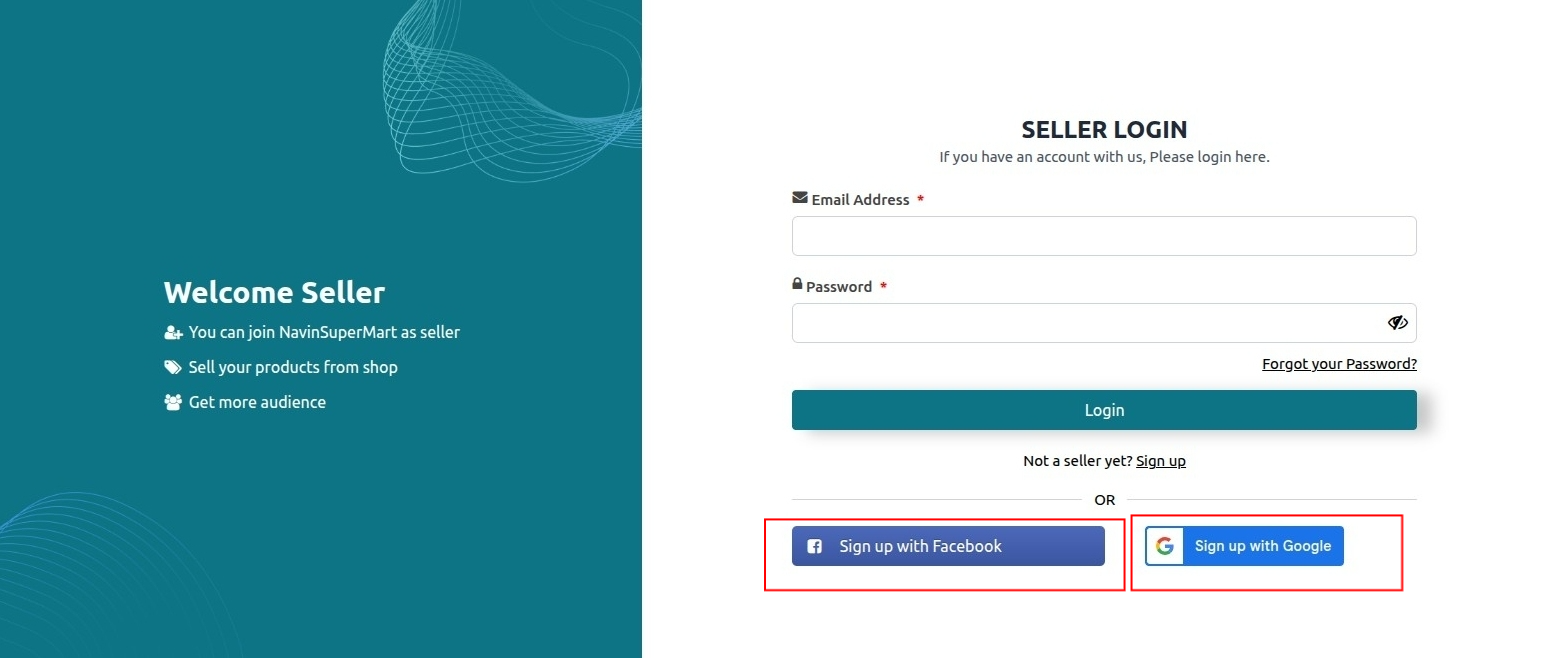
Task: Click the Email Address input field
Action: tap(1104, 236)
